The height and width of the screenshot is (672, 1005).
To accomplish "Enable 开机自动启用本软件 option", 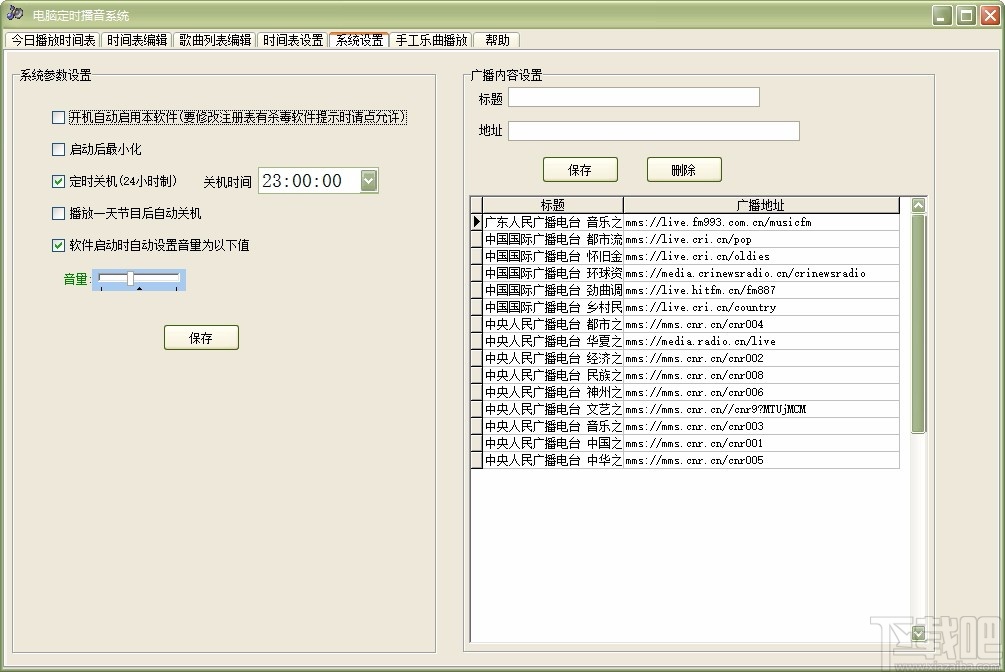I will point(57,117).
